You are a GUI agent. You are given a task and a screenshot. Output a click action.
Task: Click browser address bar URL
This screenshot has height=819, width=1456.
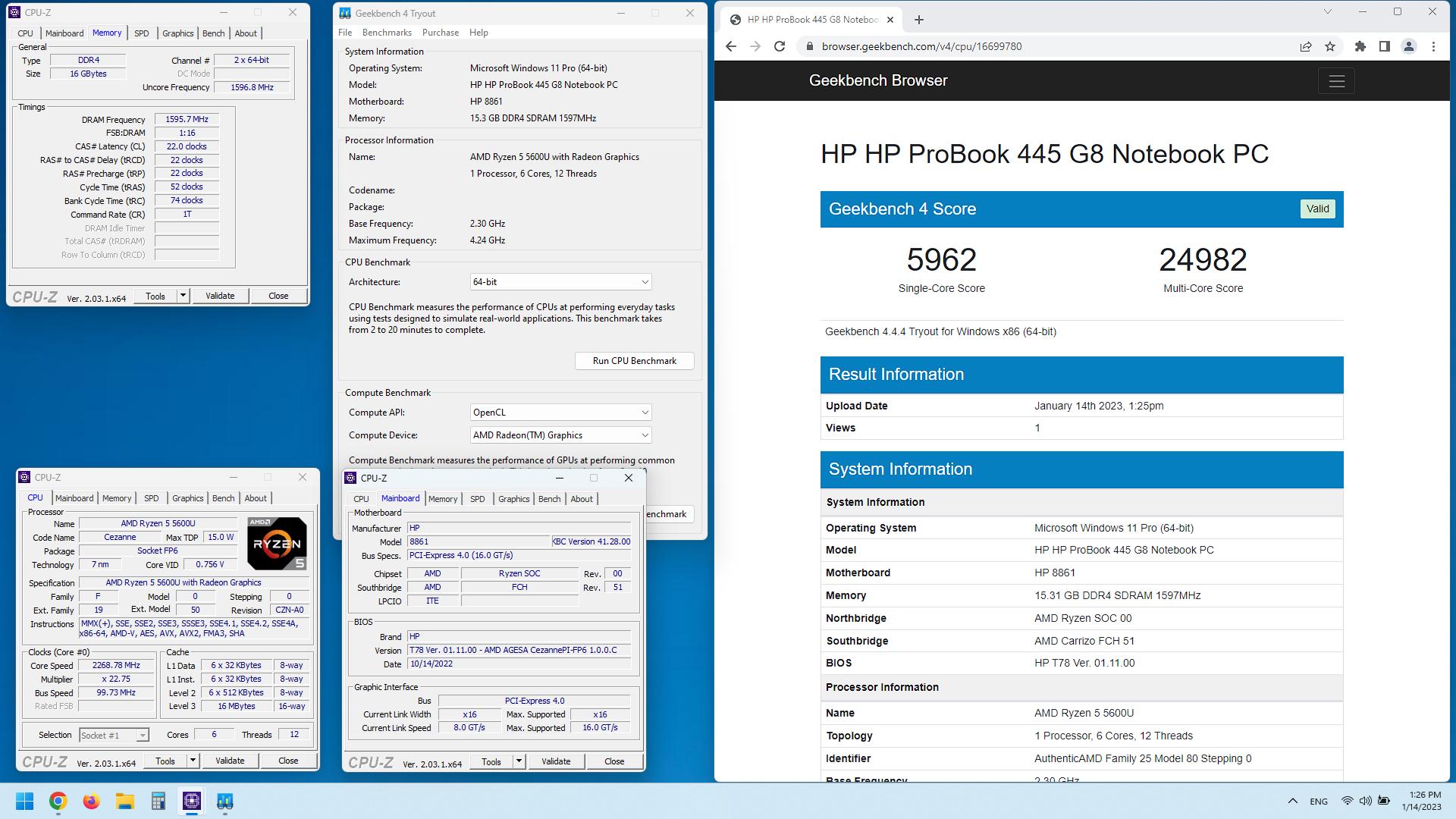pyautogui.click(x=921, y=46)
